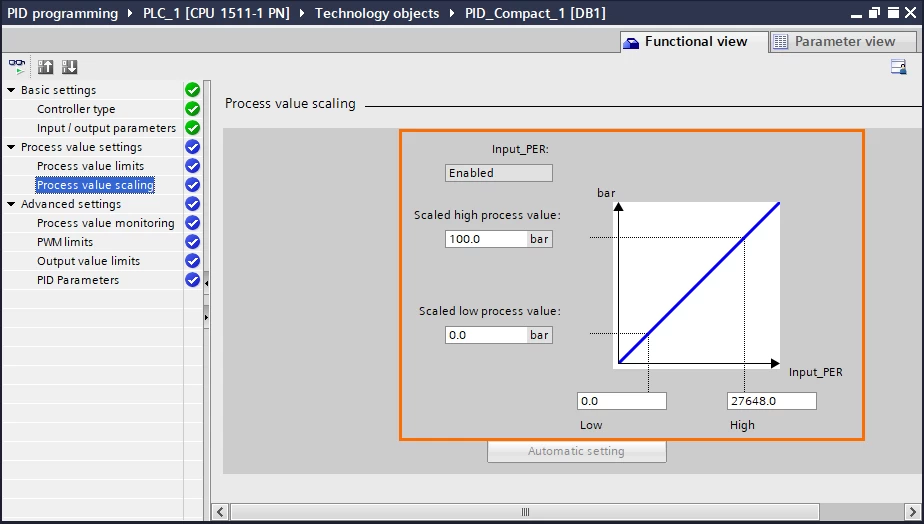This screenshot has width=924, height=524.
Task: Select Process value monitoring entry
Action: point(105,223)
